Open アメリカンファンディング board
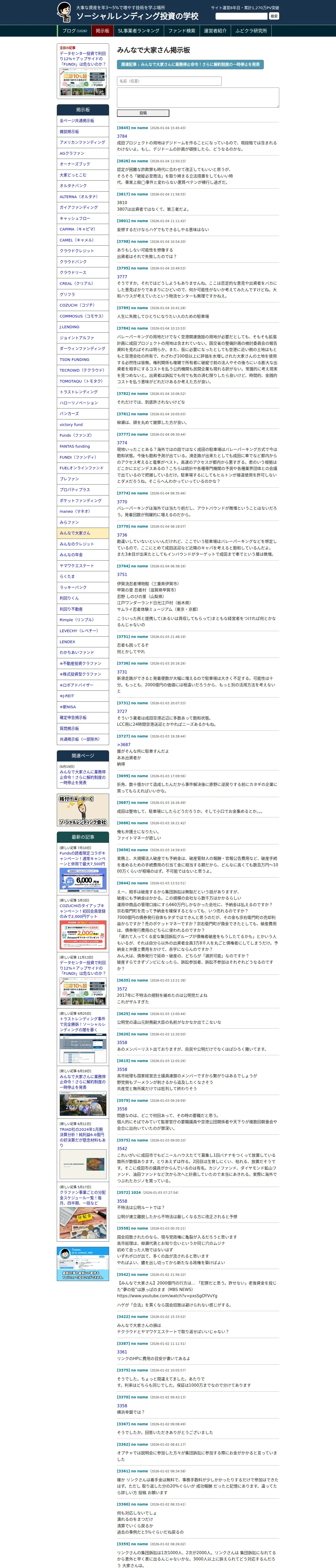 pyautogui.click(x=83, y=142)
